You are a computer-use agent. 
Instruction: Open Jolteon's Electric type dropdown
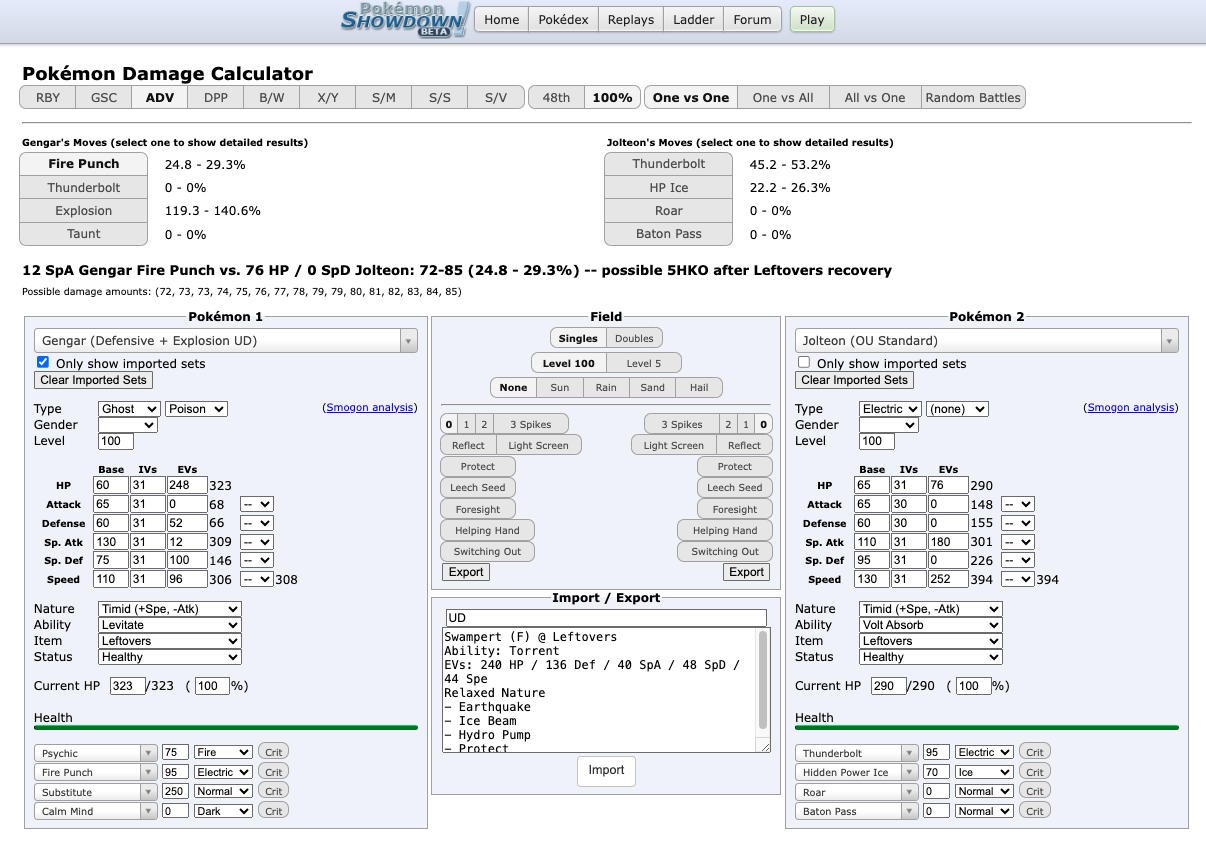tap(890, 408)
